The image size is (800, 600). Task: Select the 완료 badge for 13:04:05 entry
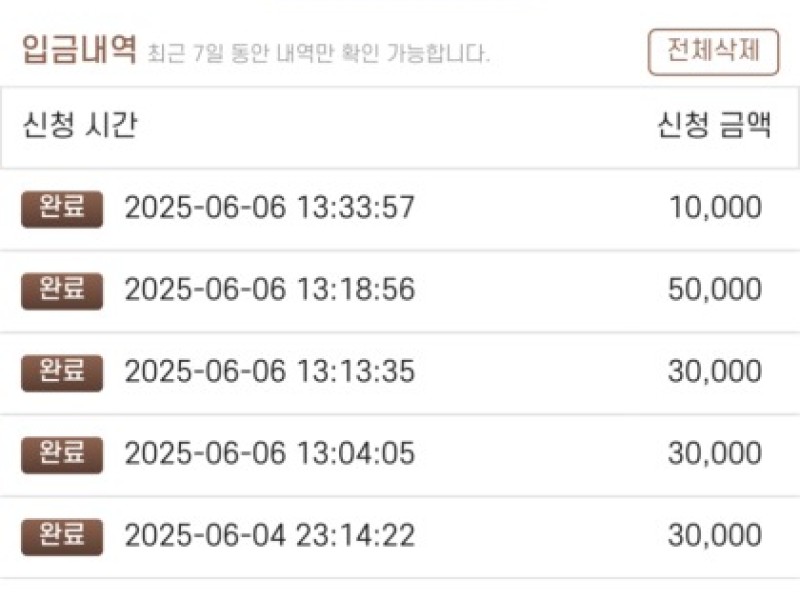click(62, 455)
